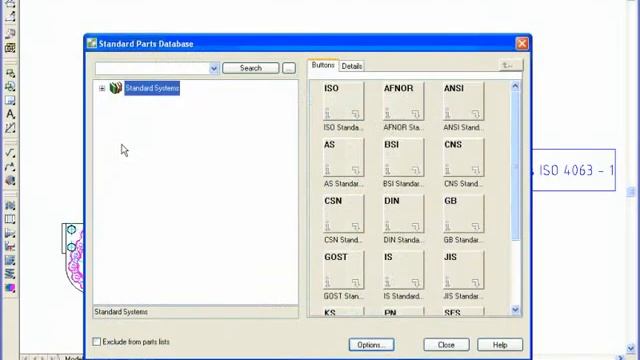Select the AS standards button
This screenshot has height=360, width=640.
pyautogui.click(x=343, y=158)
